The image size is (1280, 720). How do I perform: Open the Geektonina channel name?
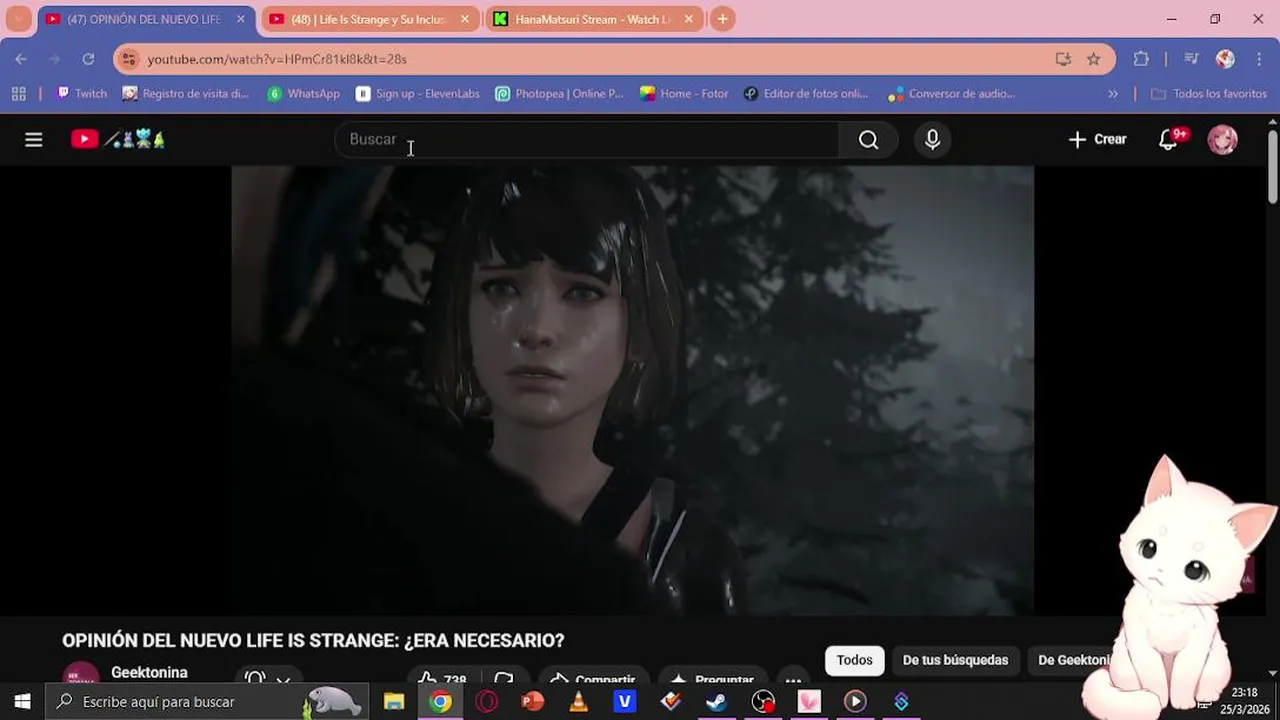point(149,673)
